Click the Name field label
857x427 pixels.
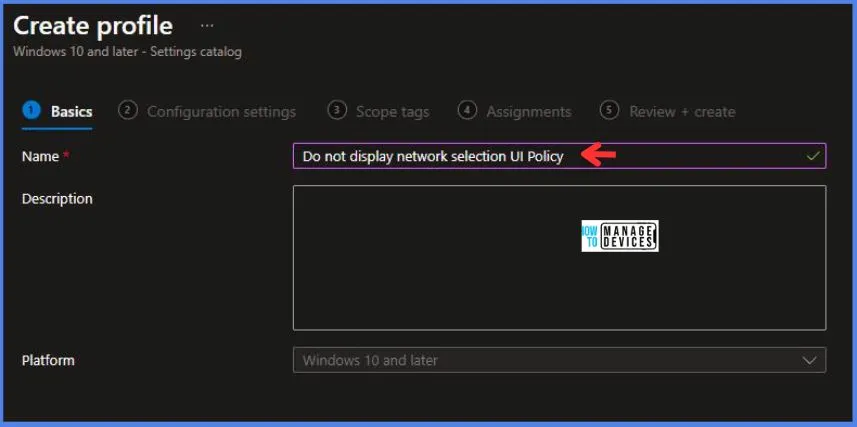click(x=40, y=156)
